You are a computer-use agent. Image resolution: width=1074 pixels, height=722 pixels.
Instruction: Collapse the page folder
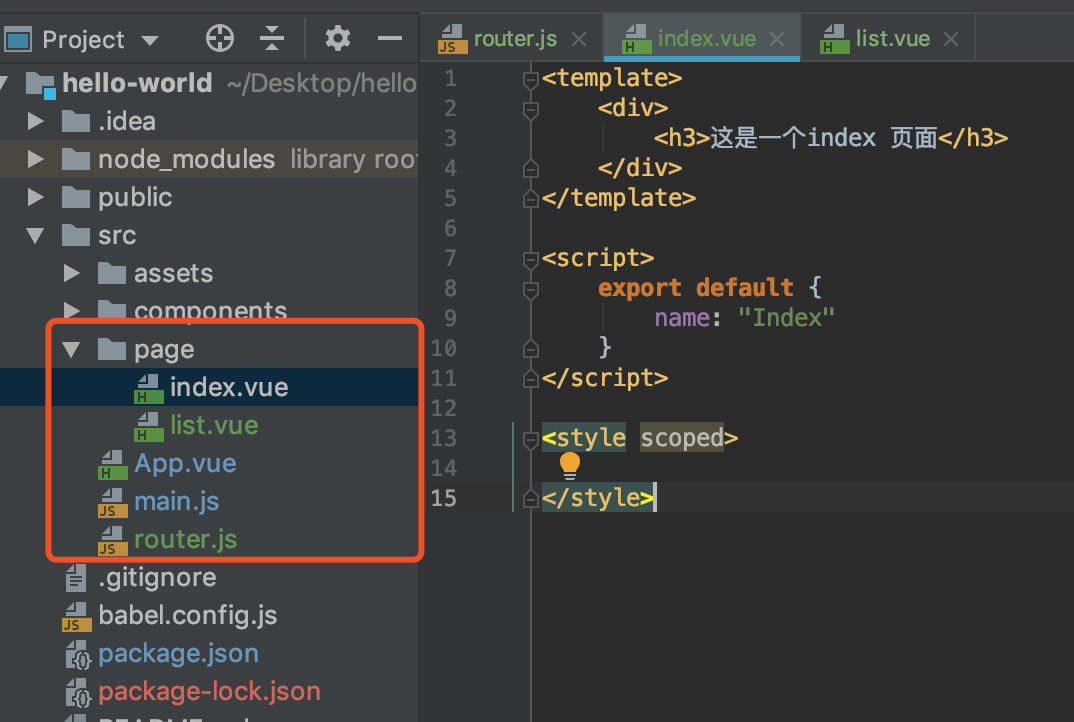71,350
